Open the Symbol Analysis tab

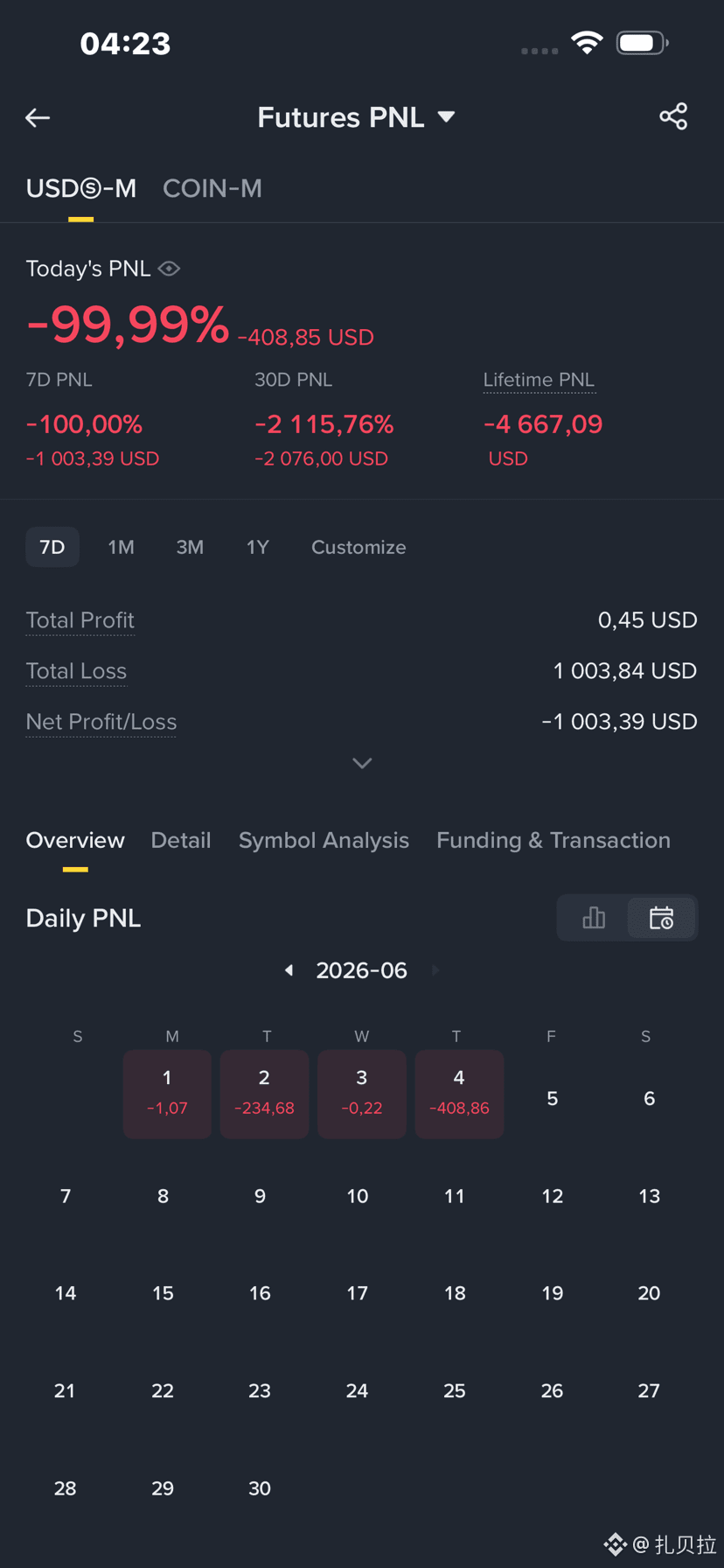(x=324, y=840)
